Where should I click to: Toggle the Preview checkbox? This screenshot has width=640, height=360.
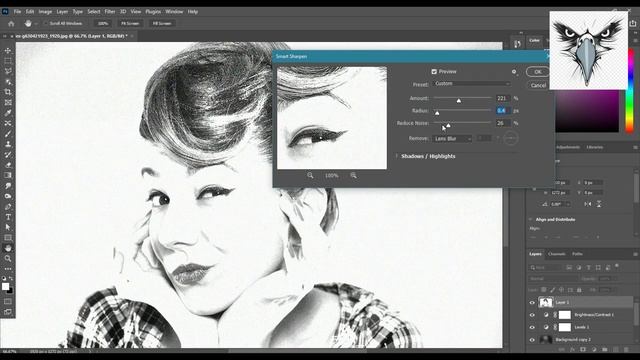[434, 71]
